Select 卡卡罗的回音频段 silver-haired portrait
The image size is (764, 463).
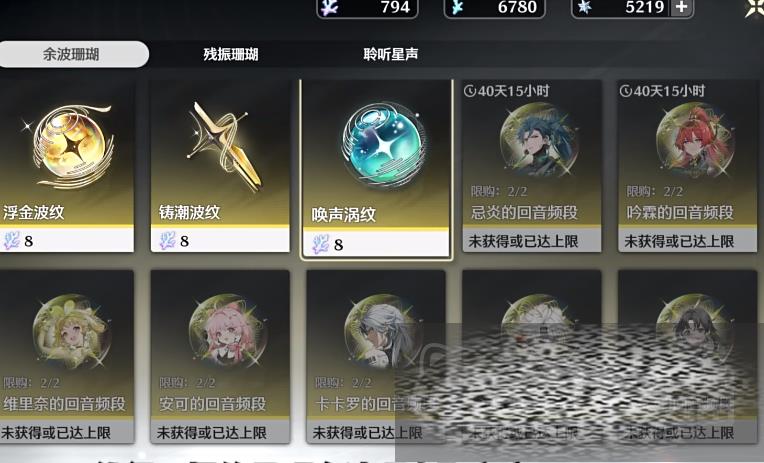click(x=382, y=331)
